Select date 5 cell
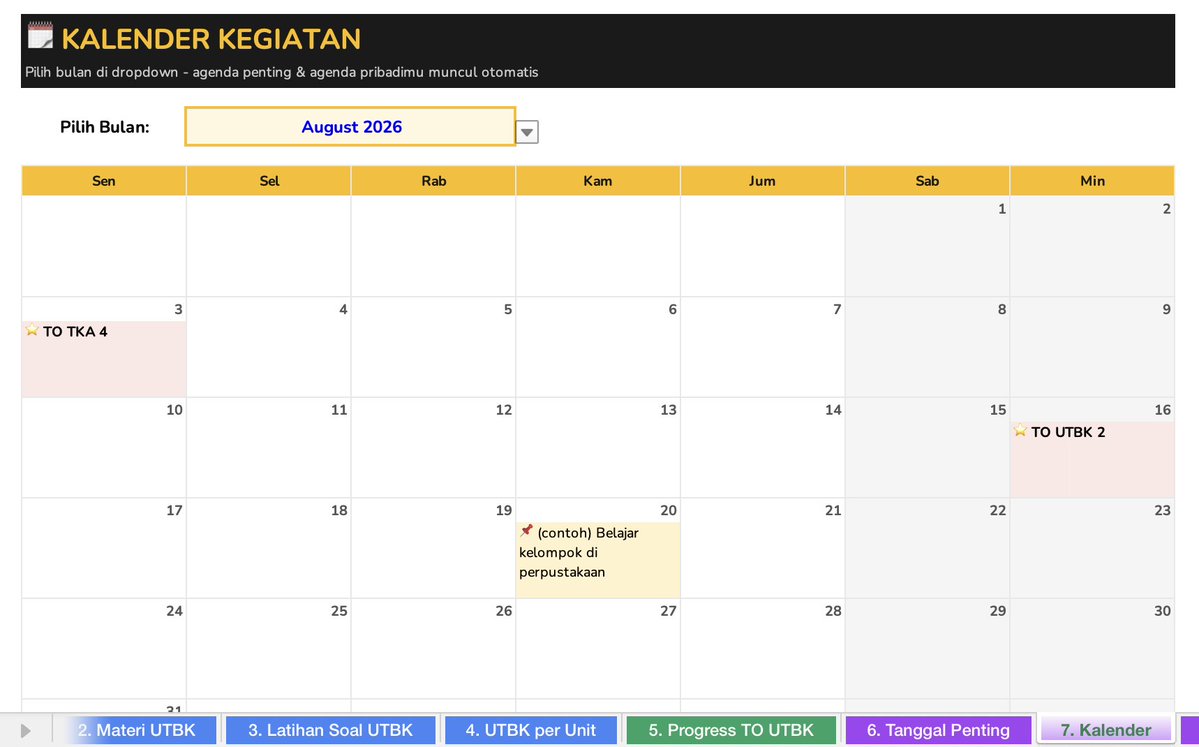The height and width of the screenshot is (747, 1199). pyautogui.click(x=434, y=347)
